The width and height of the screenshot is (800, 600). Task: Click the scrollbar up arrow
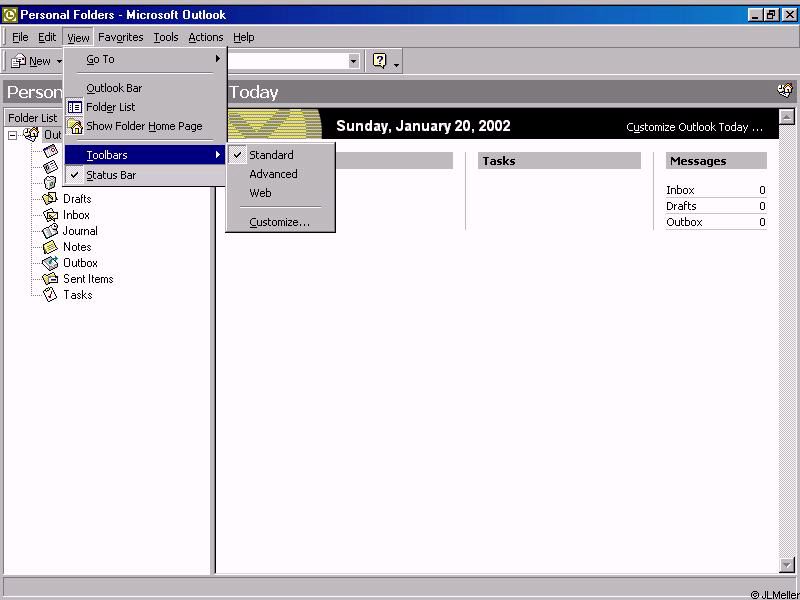tap(787, 117)
